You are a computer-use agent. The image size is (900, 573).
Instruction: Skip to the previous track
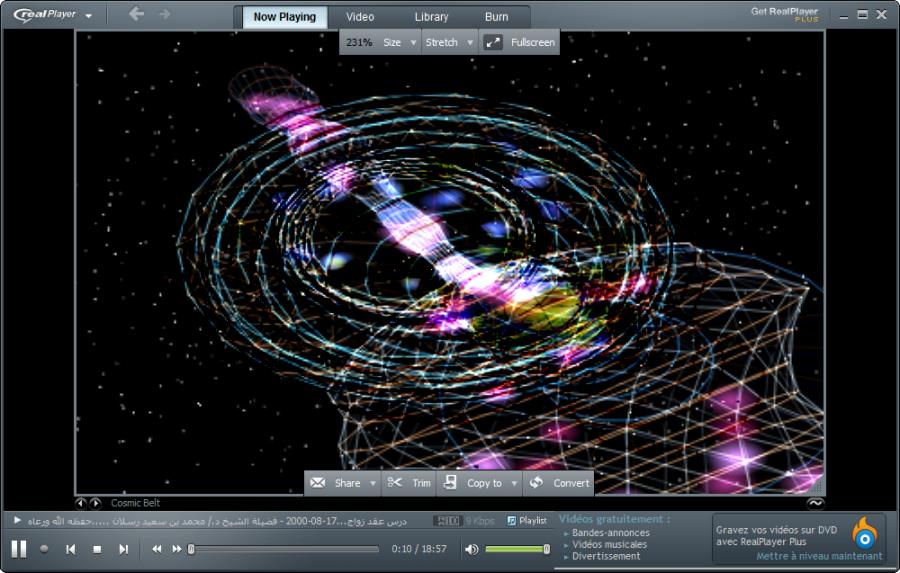pyautogui.click(x=71, y=549)
